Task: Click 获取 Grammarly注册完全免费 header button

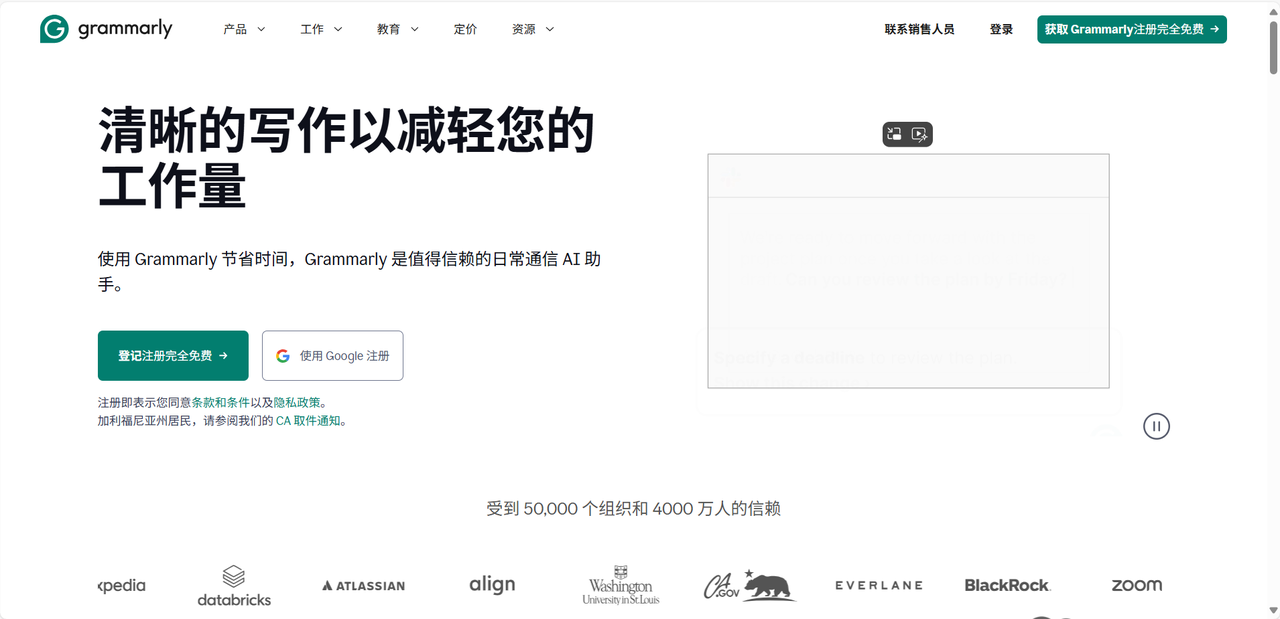Action: (x=1132, y=29)
